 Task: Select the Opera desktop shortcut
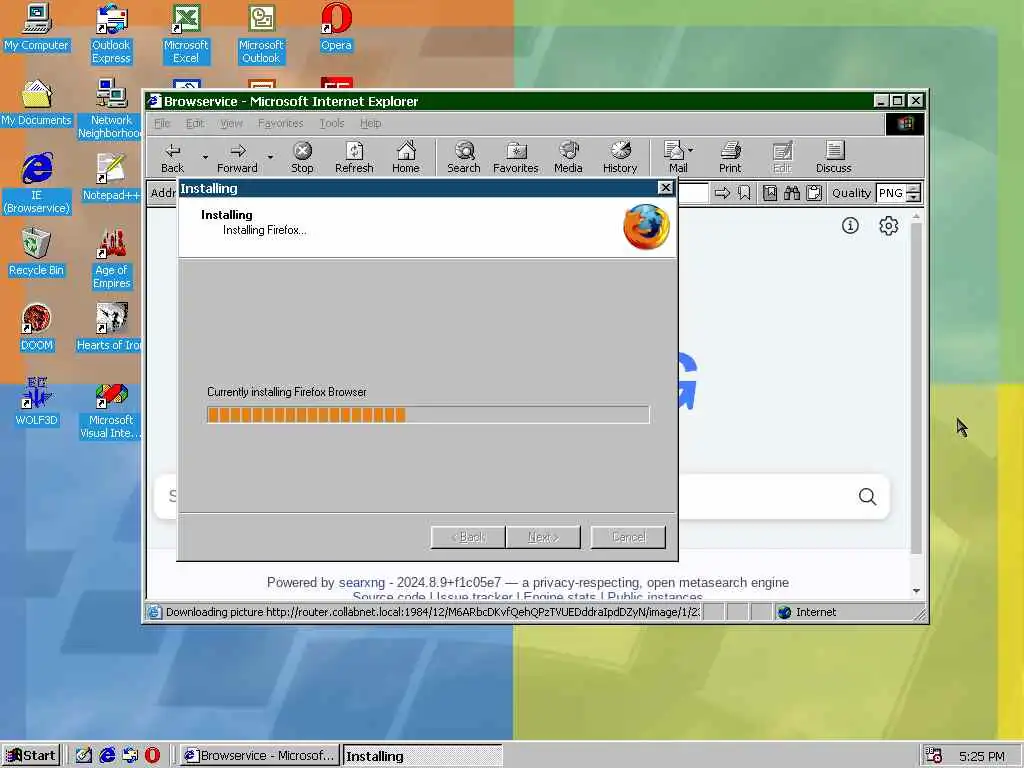coord(336,27)
